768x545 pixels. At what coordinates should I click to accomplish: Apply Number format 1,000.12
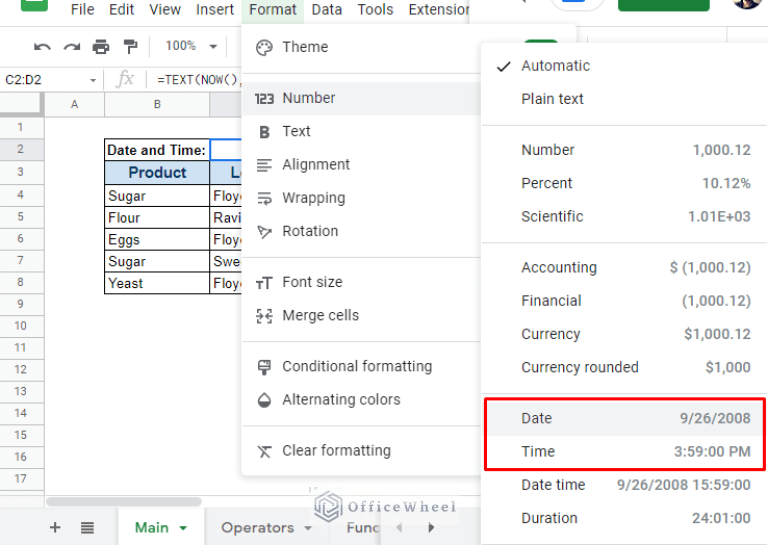tap(624, 150)
